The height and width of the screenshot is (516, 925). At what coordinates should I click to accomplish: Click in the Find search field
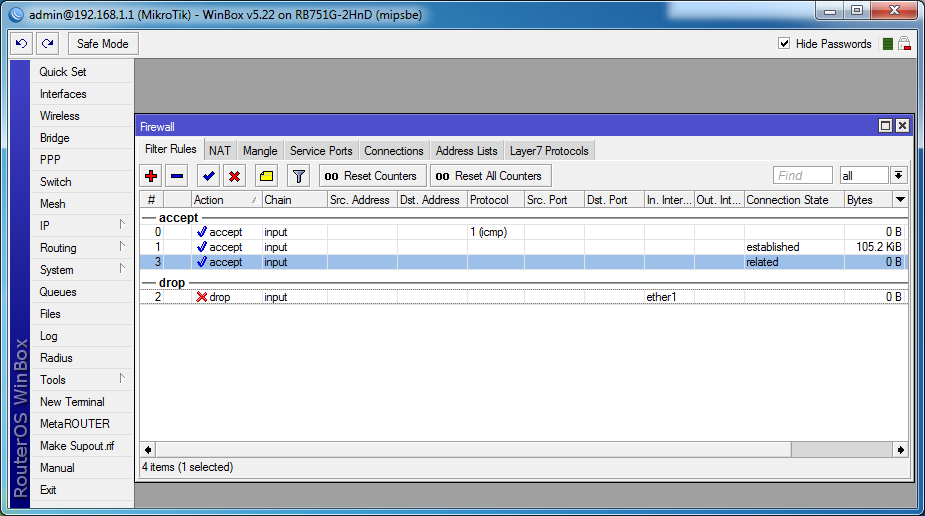point(802,175)
